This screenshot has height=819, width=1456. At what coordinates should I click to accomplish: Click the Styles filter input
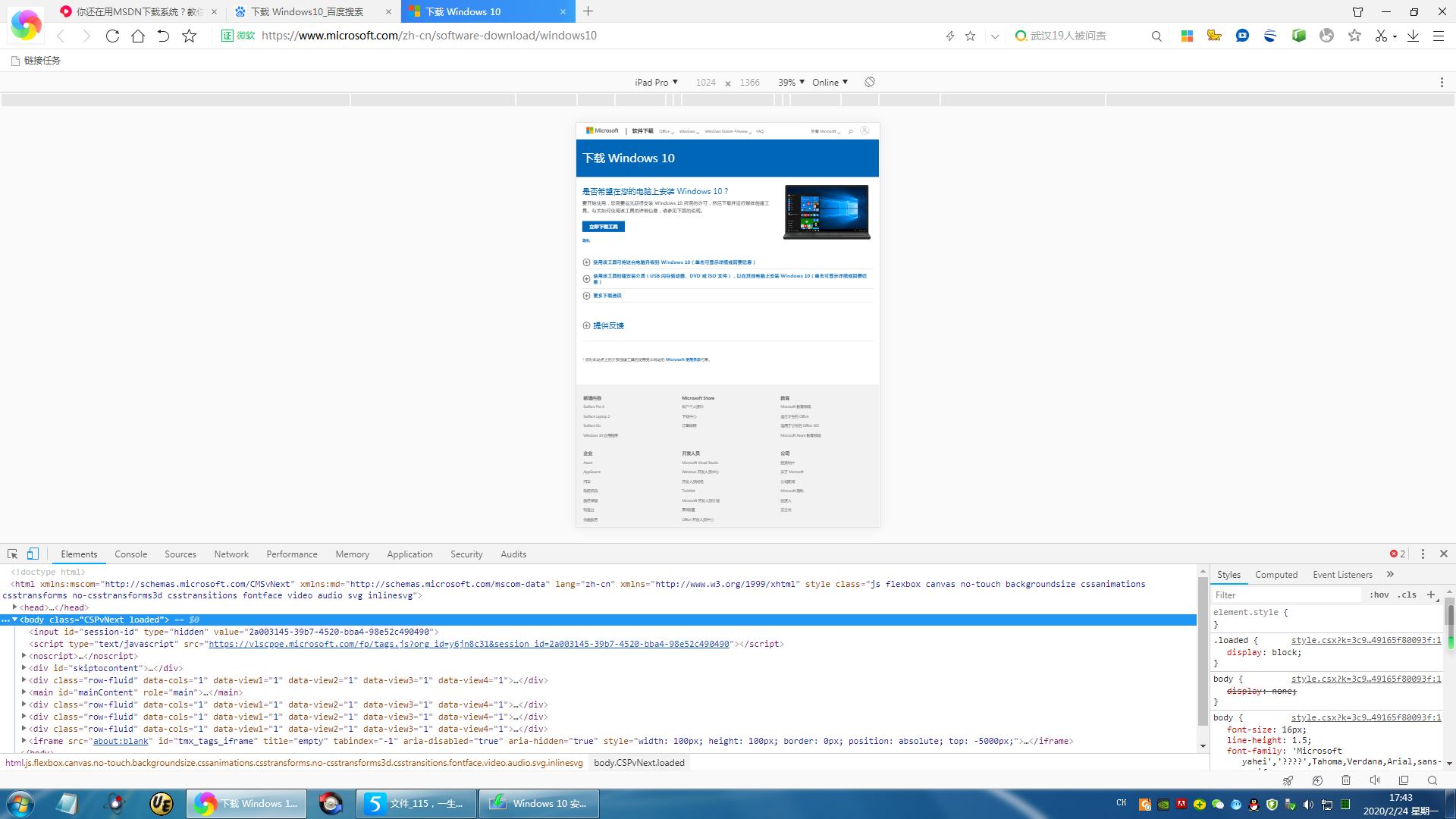point(1286,595)
